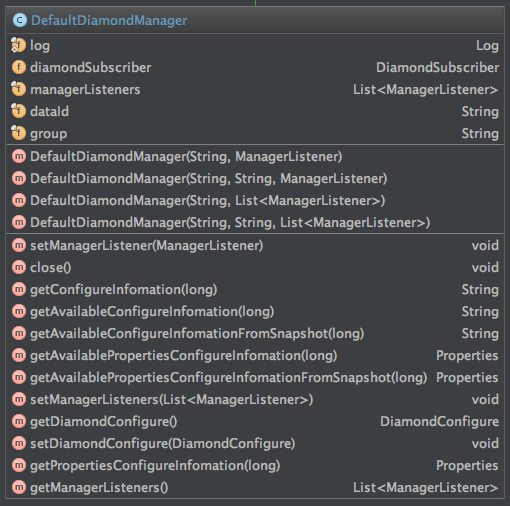Click the class icon beside DefaultDiamondManager title
Image resolution: width=510 pixels, height=506 pixels.
tap(20, 20)
